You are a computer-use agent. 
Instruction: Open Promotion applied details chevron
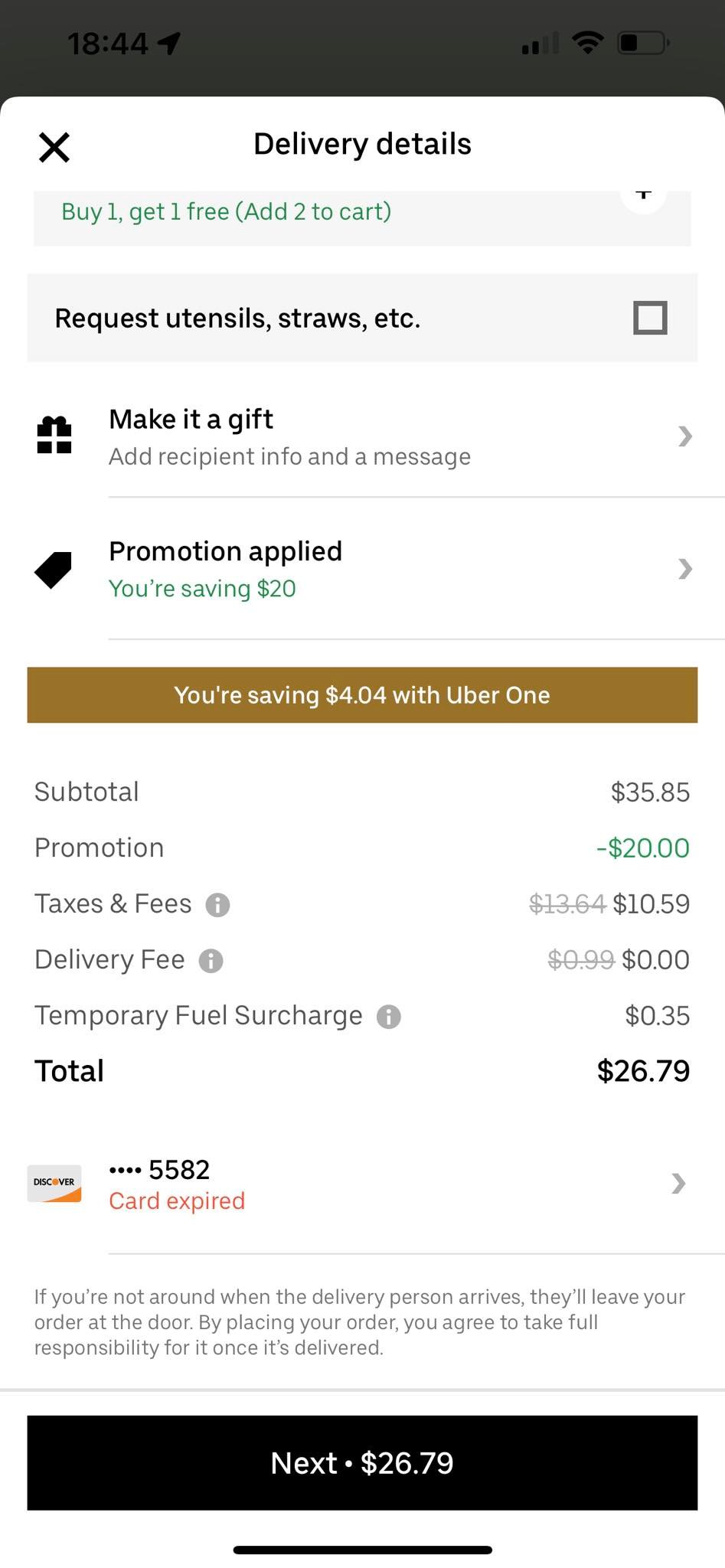(685, 569)
